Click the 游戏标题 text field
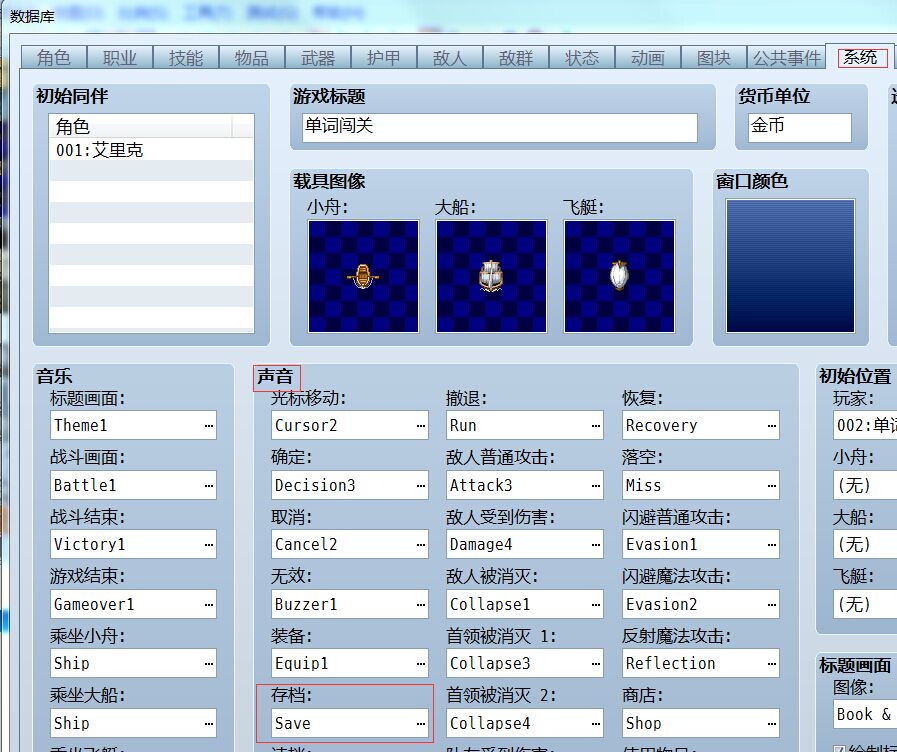The height and width of the screenshot is (752, 897). coord(500,127)
